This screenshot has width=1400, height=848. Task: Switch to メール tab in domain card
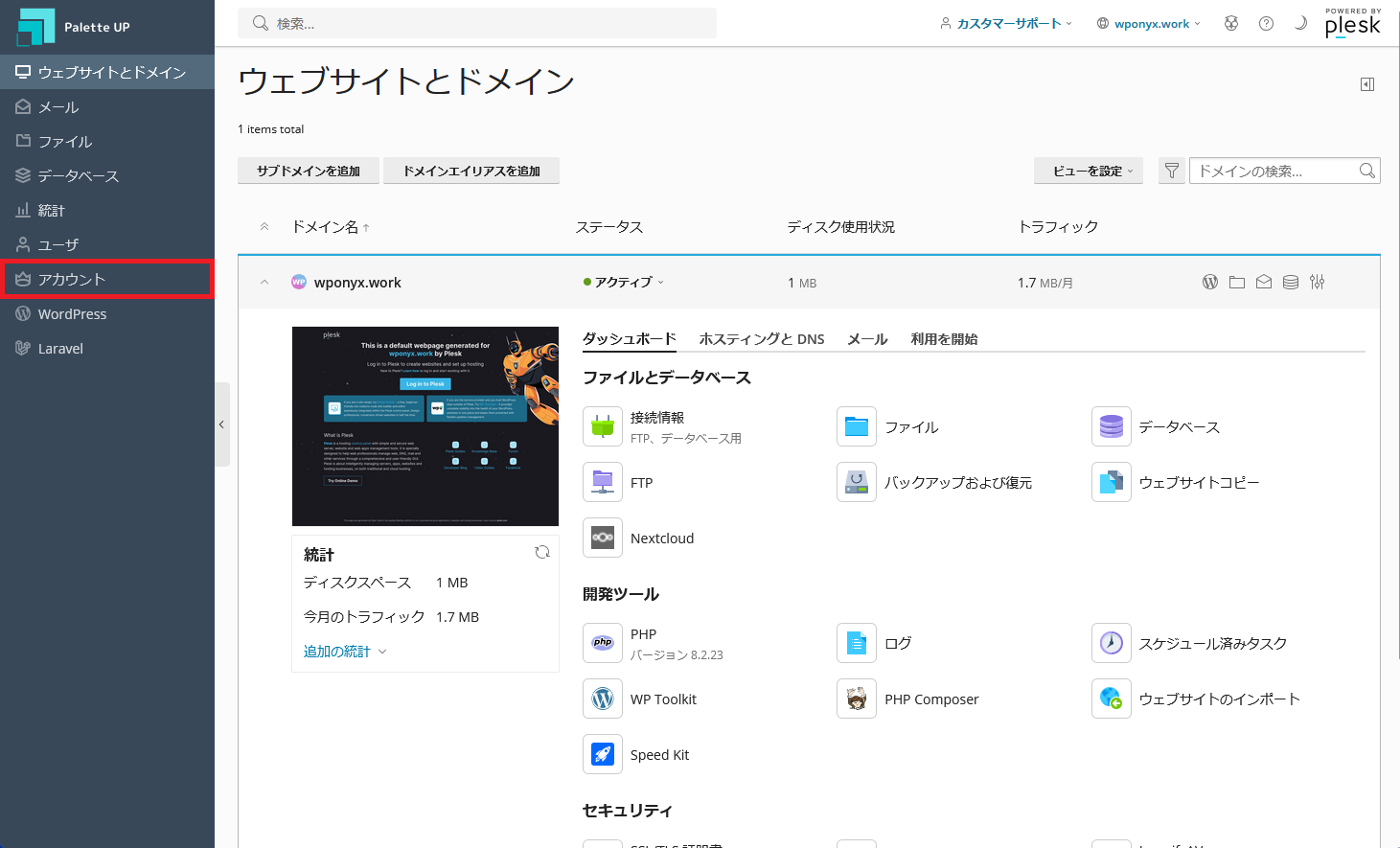867,338
